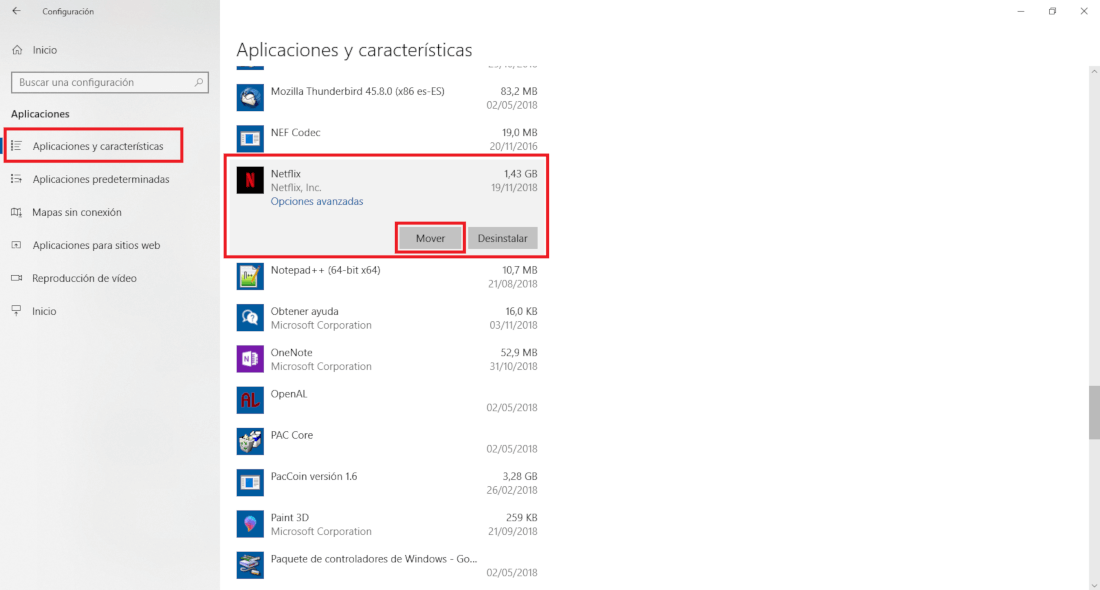Click the scrollbar down arrow

(1094, 585)
